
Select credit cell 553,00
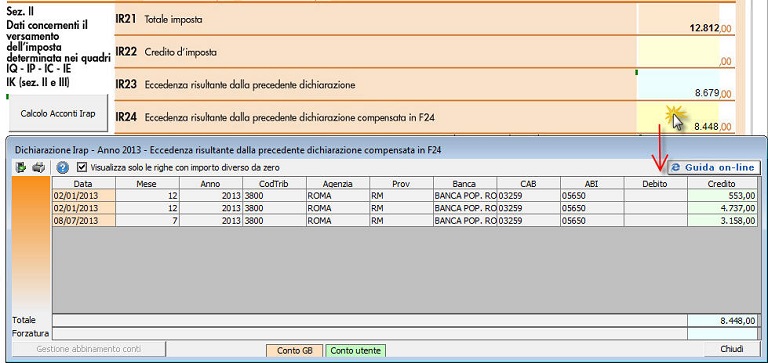(722, 195)
